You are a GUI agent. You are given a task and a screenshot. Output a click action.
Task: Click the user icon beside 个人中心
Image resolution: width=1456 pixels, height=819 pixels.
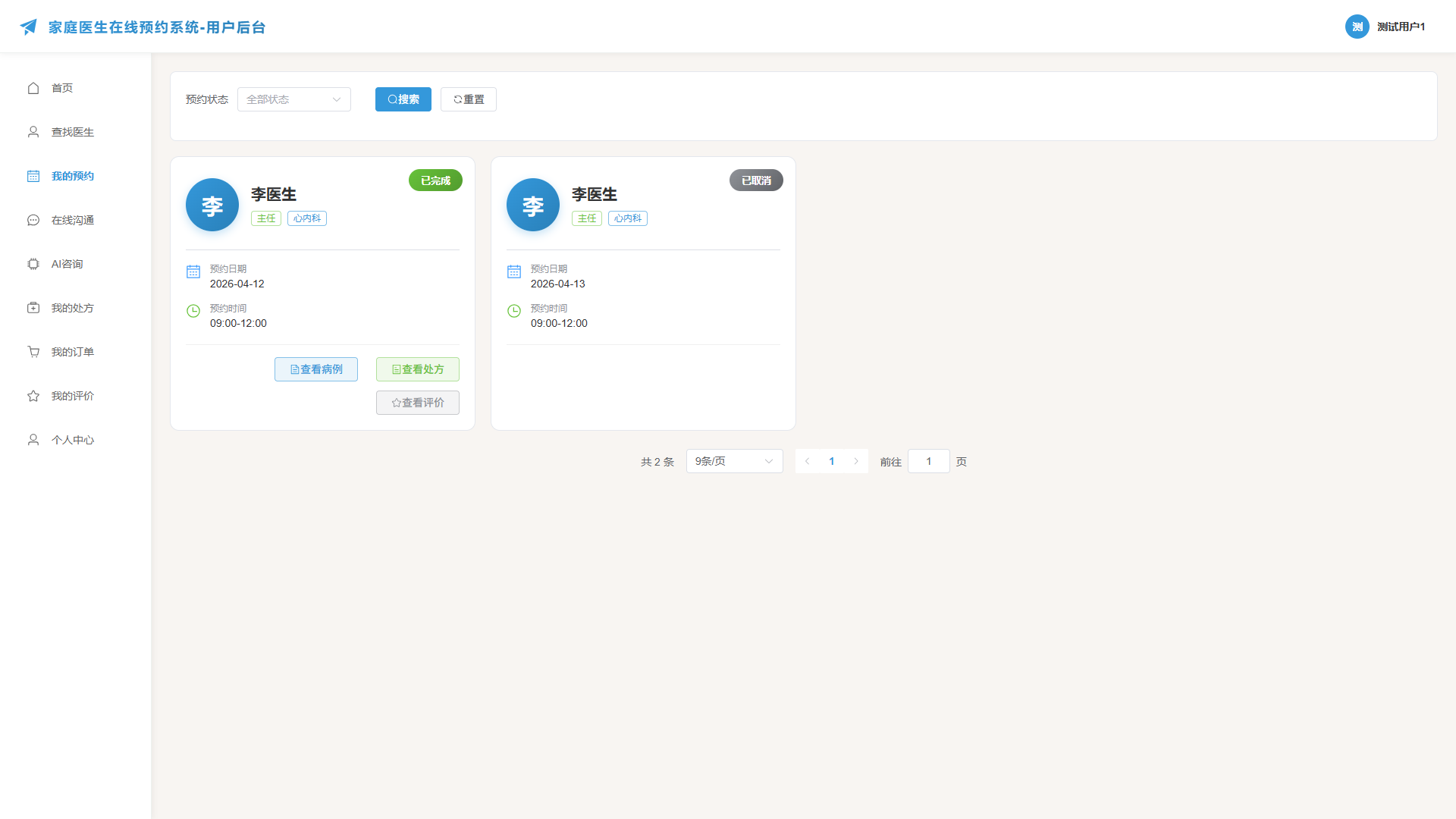click(x=33, y=440)
